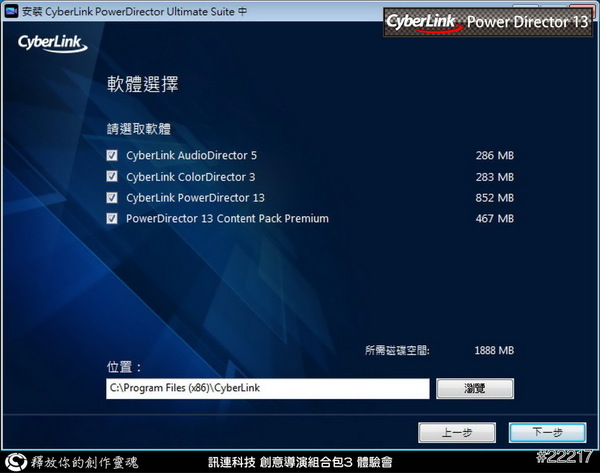600x473 pixels.
Task: Click the Content Pack Premium label text
Action: pos(227,219)
